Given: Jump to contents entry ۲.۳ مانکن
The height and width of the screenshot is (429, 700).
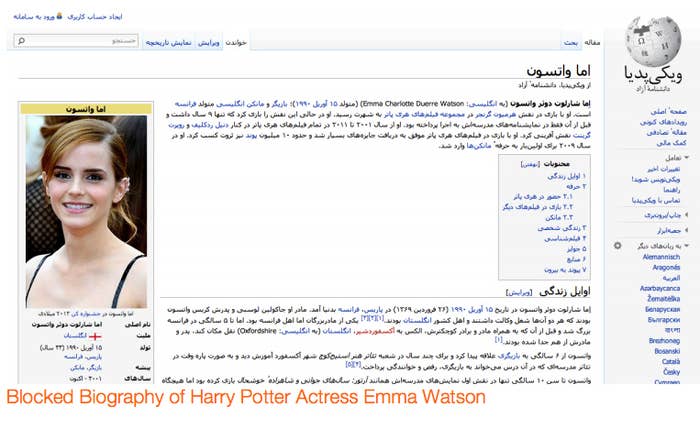Looking at the screenshot, I should point(559,217).
